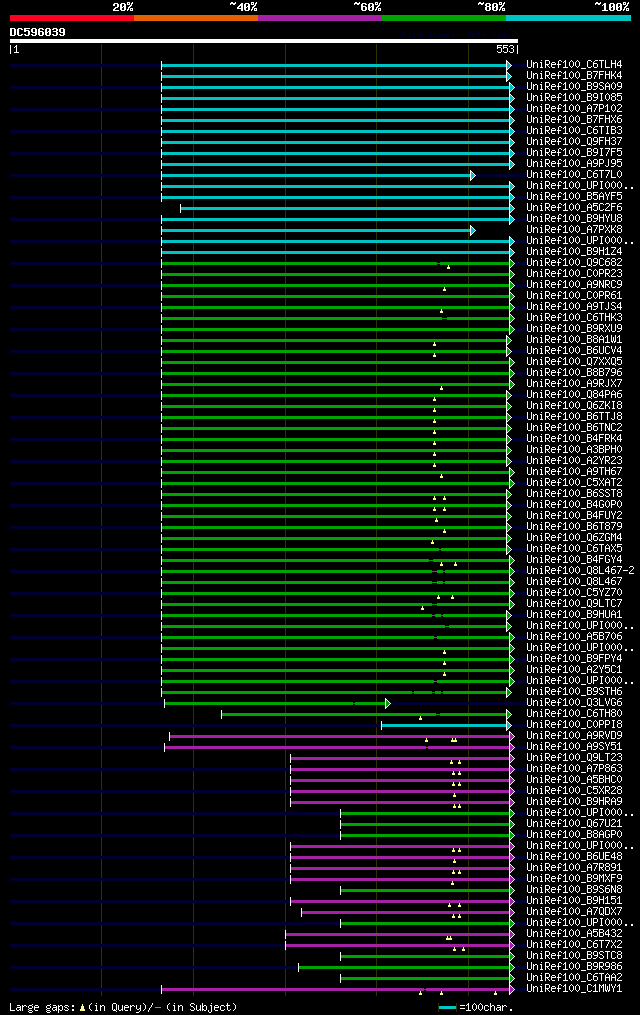This screenshot has width=640, height=1015.
Task: Click the green ~80% identity legend segment
Action: pyautogui.click(x=445, y=18)
